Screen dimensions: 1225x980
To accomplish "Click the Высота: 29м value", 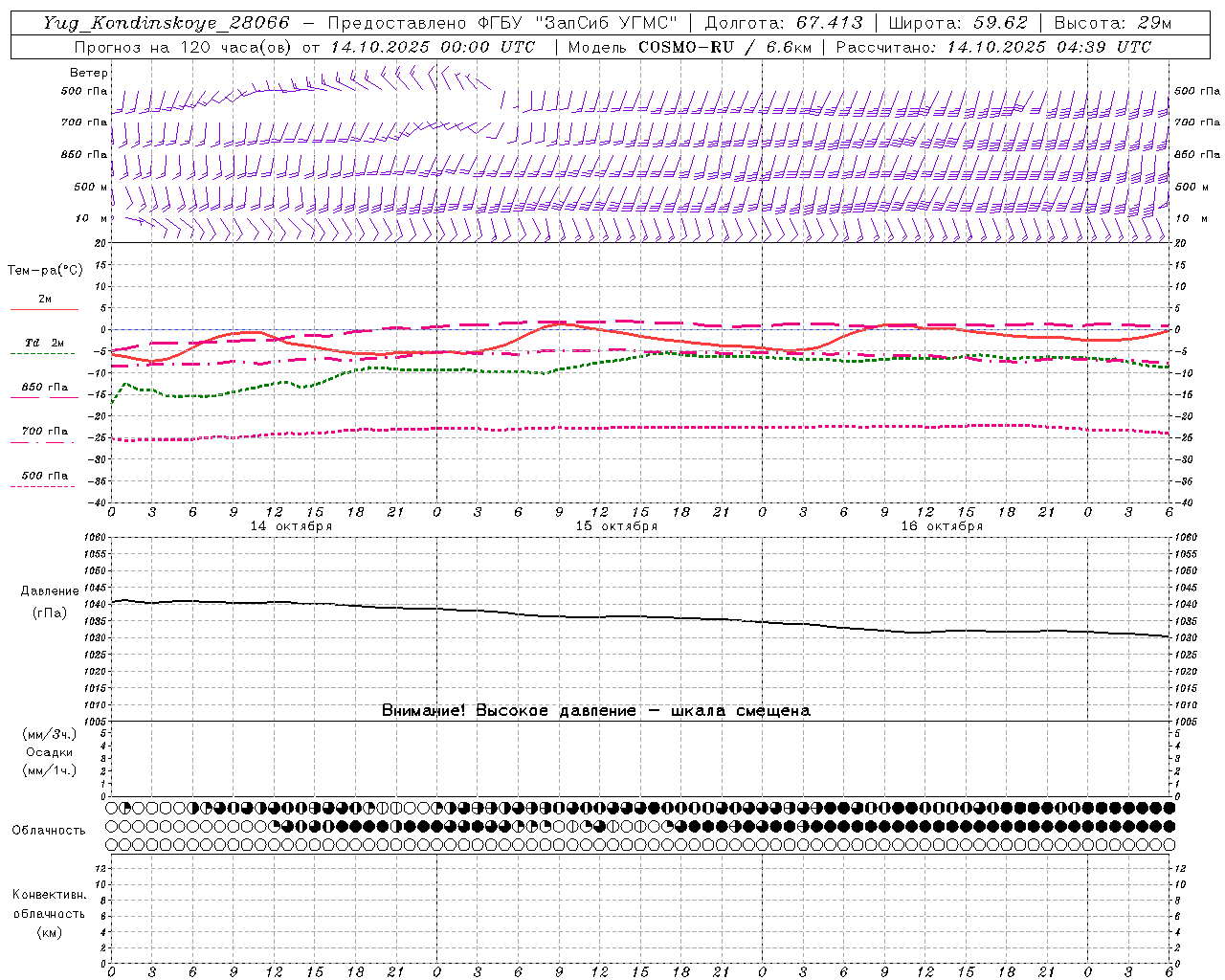I will tap(1112, 23).
